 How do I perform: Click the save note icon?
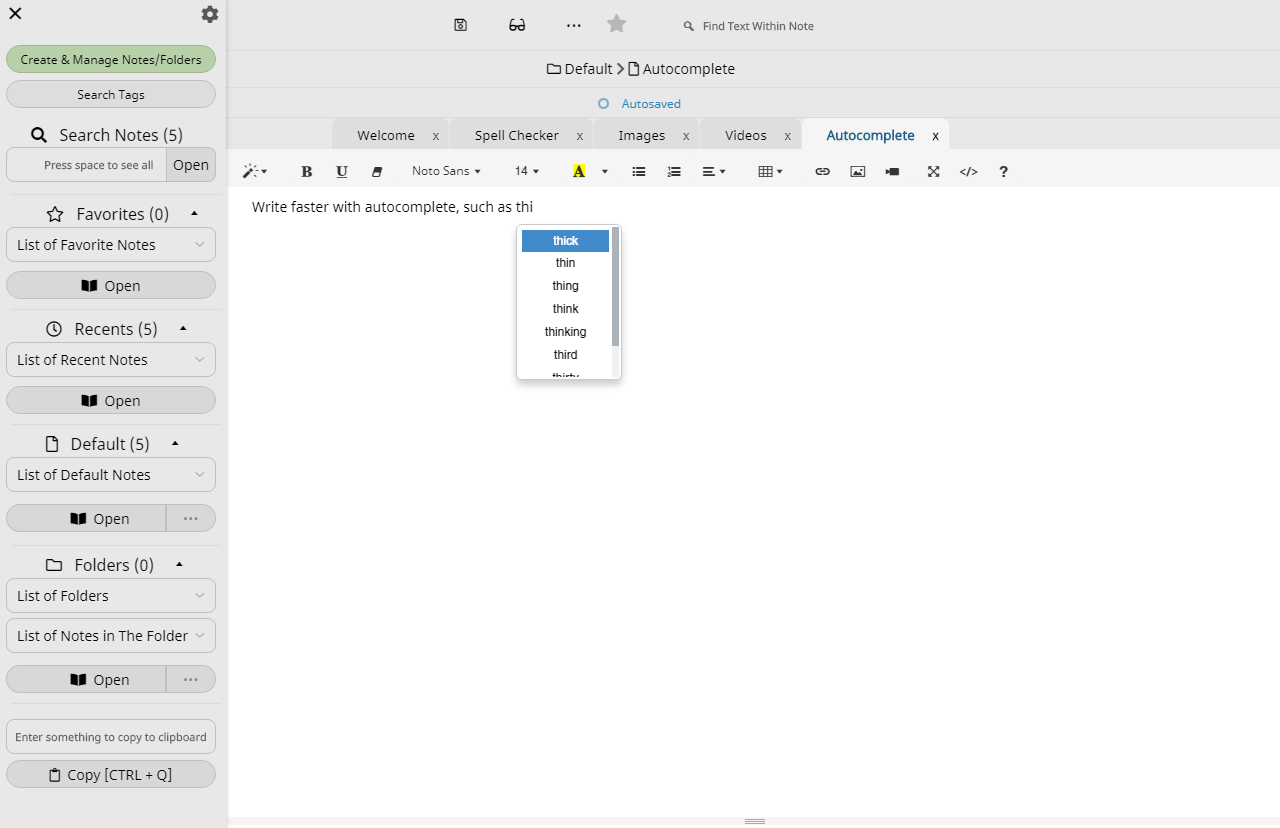tap(460, 25)
